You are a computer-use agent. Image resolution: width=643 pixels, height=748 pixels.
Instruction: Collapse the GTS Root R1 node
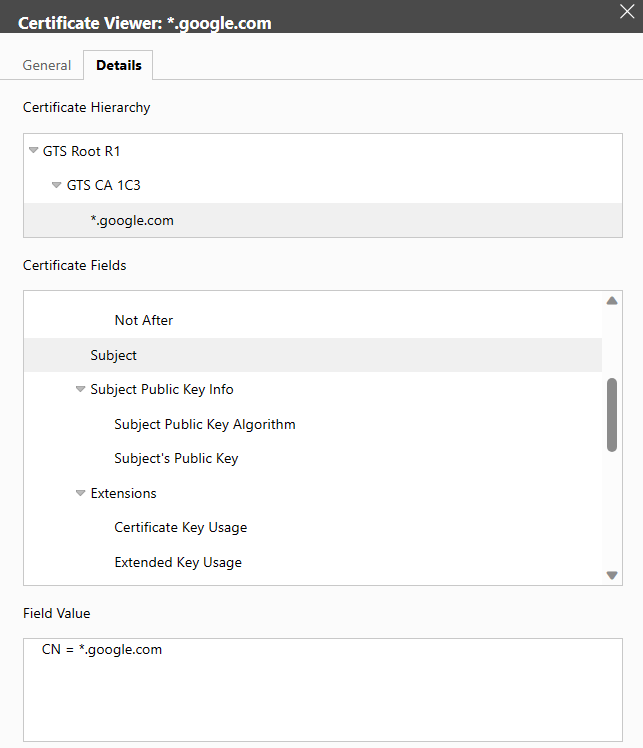(34, 151)
